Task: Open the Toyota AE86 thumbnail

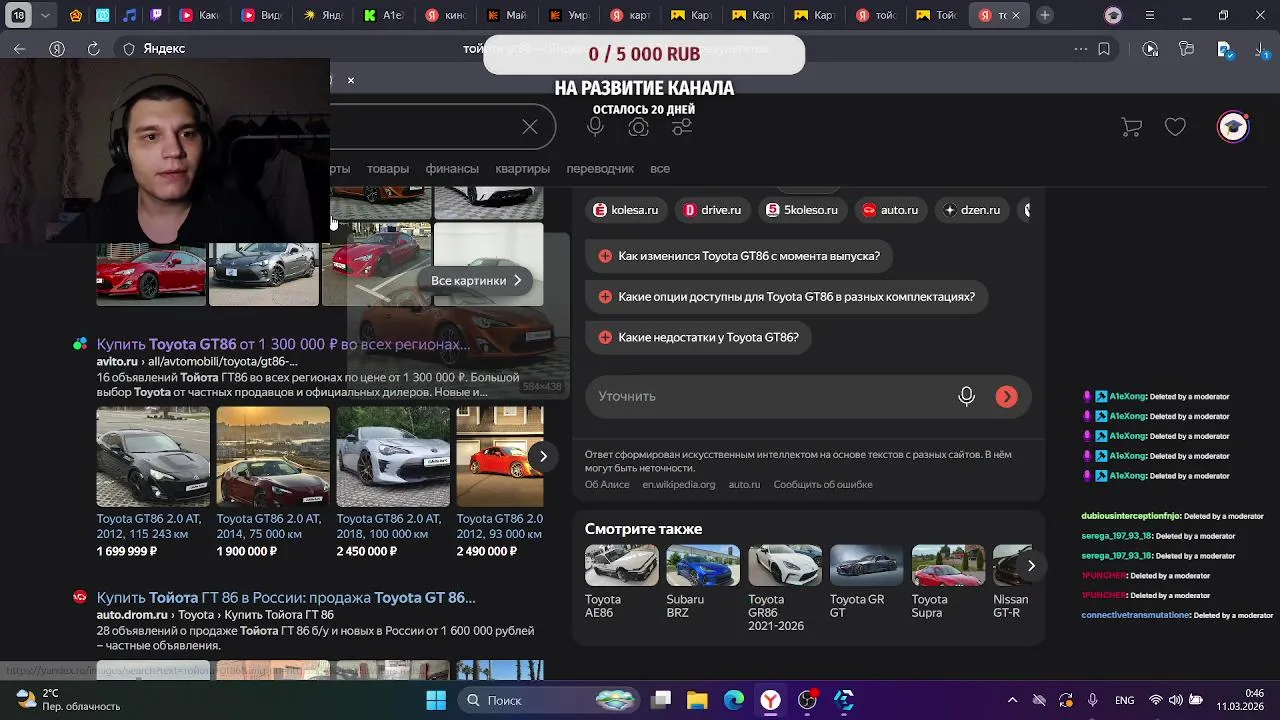Action: pos(622,566)
